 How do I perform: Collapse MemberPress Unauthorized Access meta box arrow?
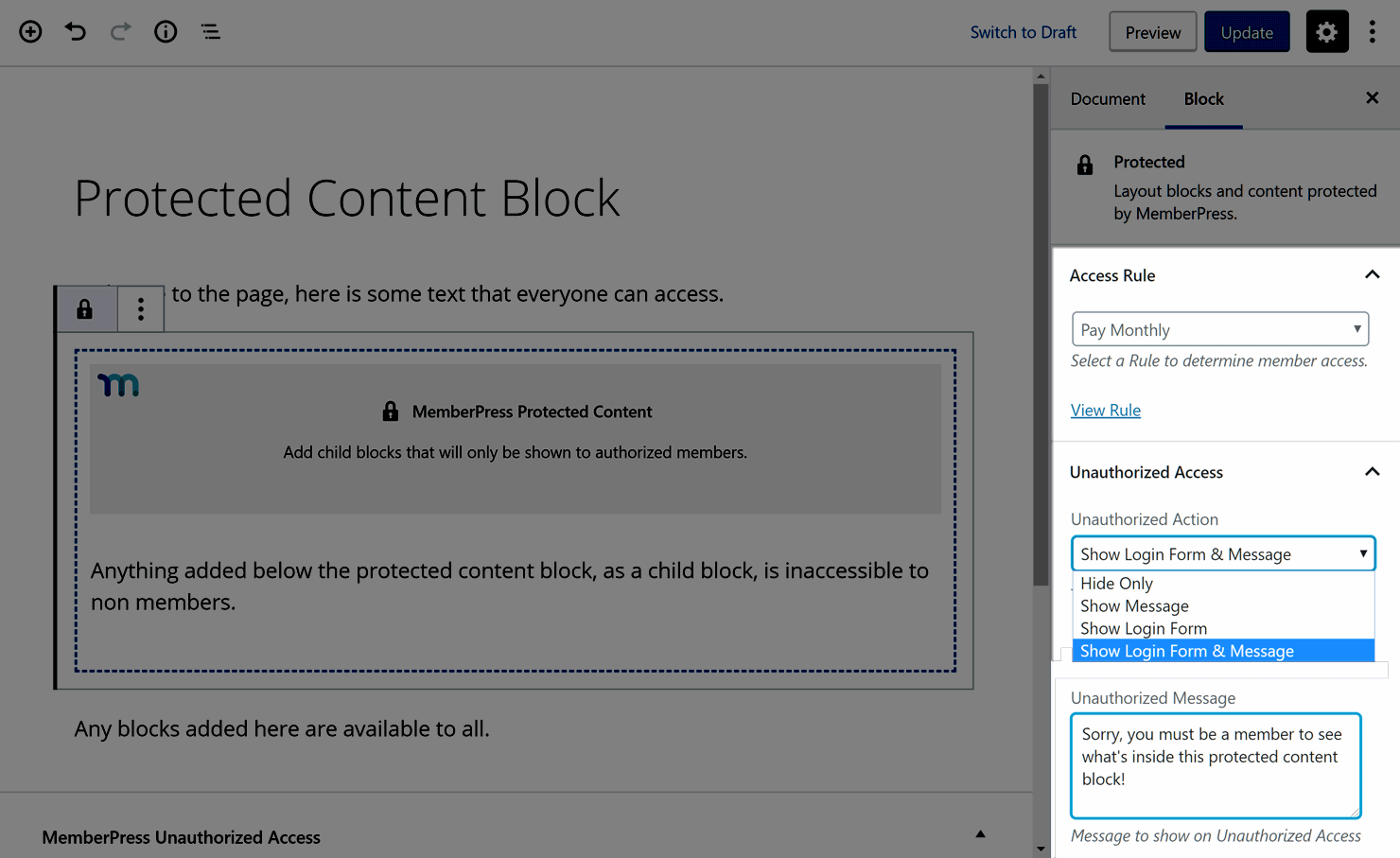tap(980, 834)
